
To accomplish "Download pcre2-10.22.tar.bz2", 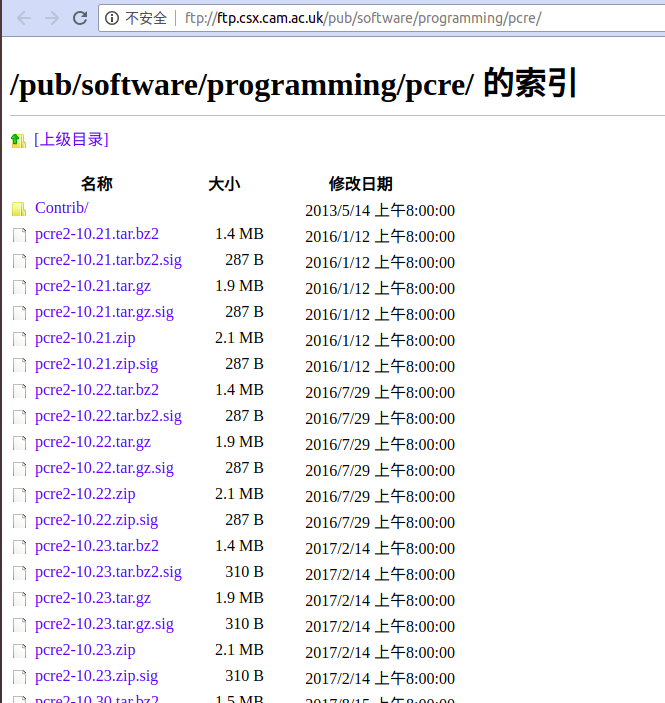I will click(x=97, y=390).
